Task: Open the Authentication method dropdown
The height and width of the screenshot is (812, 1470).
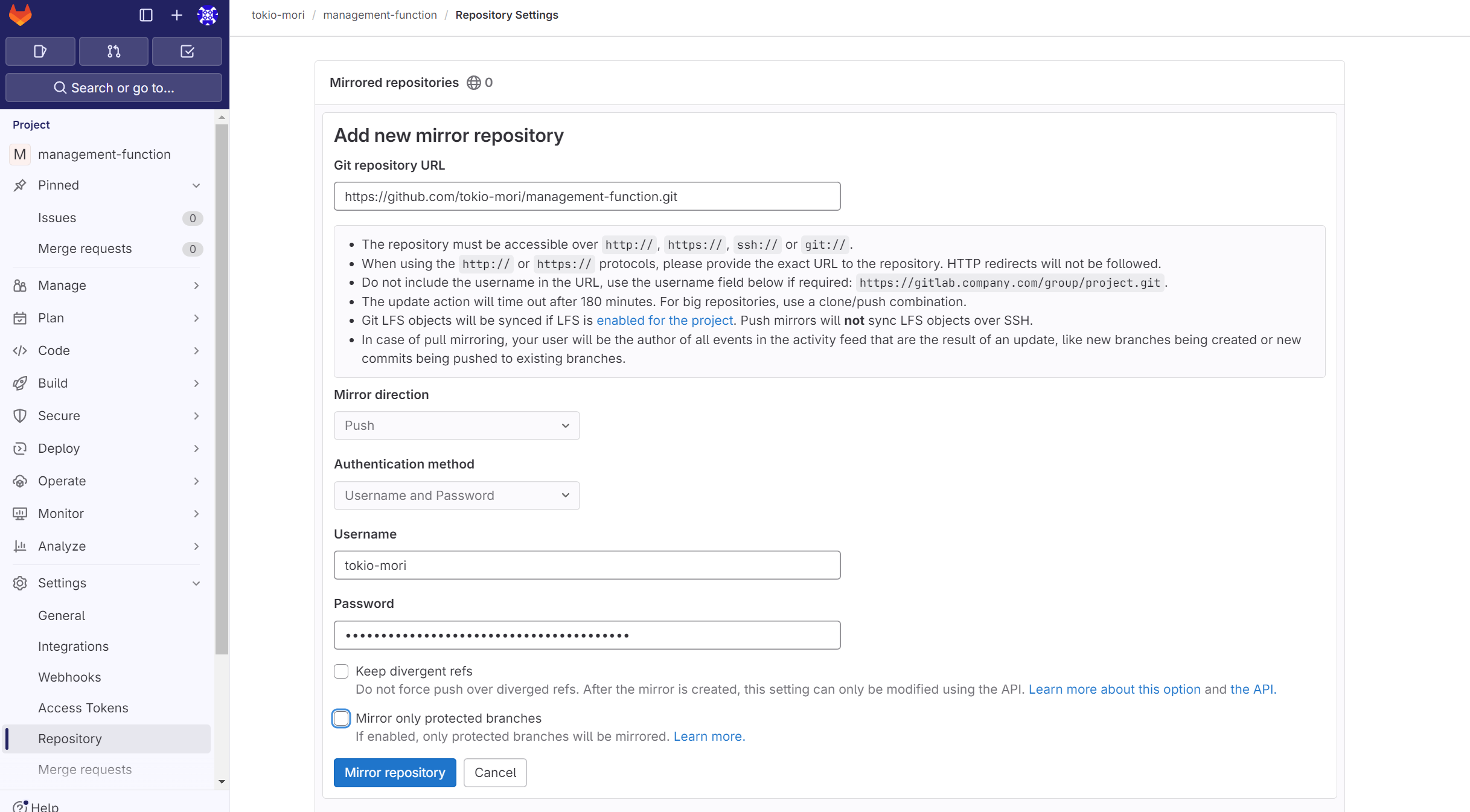Action: (456, 495)
